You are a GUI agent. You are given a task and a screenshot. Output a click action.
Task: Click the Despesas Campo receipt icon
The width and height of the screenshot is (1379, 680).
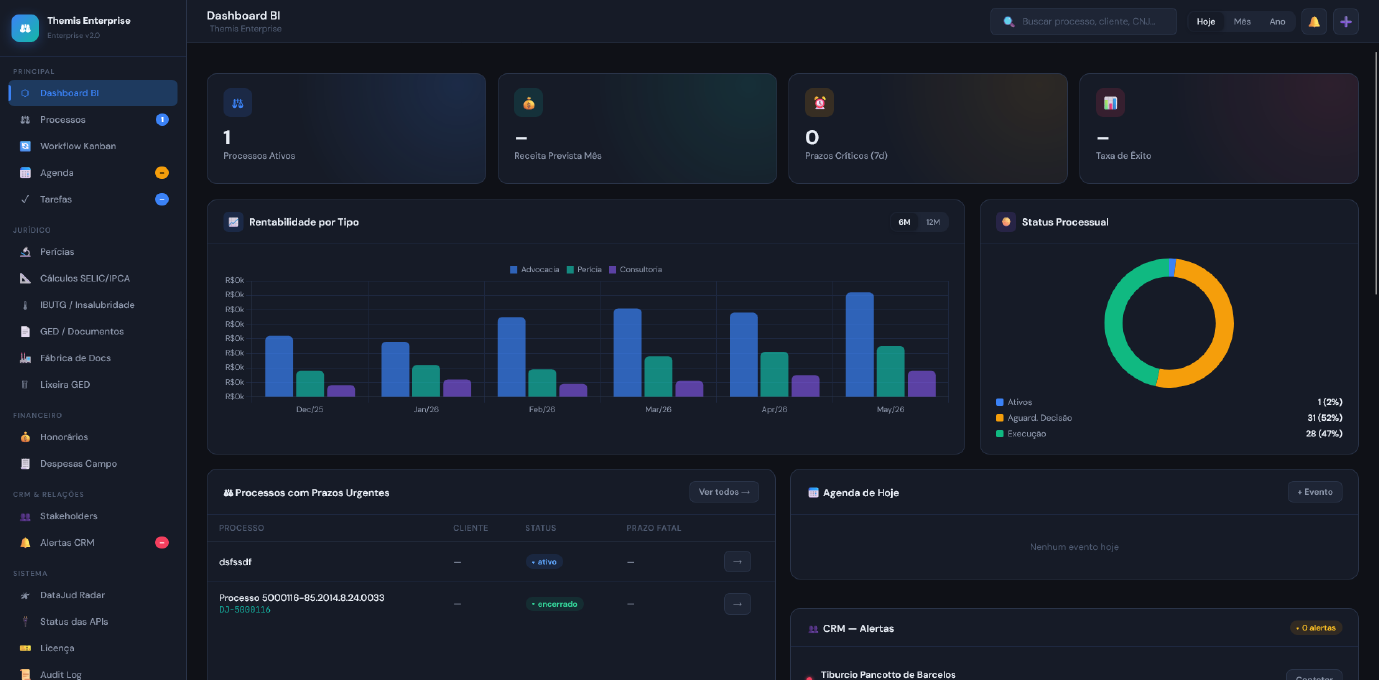click(x=25, y=464)
